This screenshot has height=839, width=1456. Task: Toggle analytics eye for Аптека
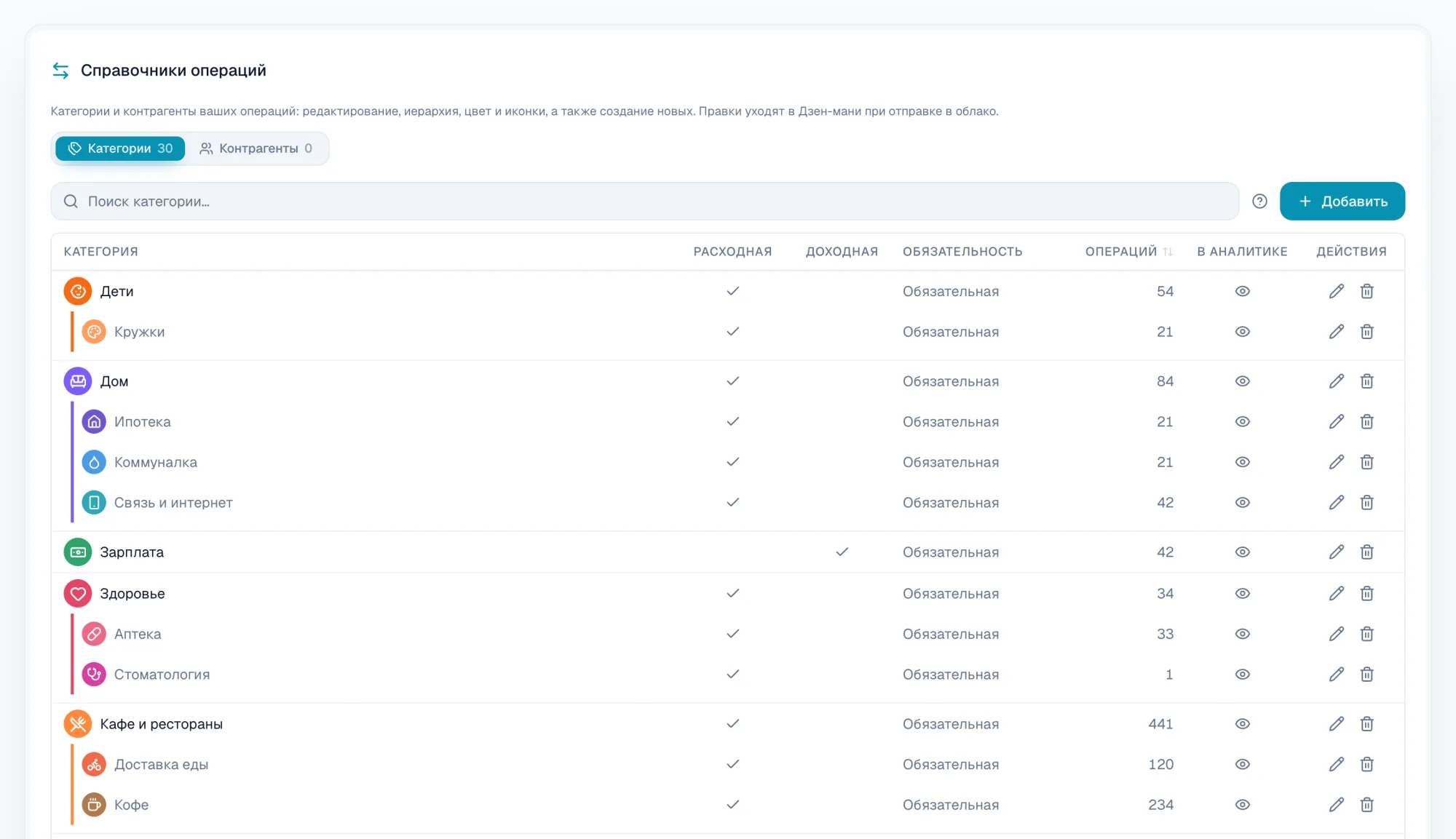[1242, 634]
